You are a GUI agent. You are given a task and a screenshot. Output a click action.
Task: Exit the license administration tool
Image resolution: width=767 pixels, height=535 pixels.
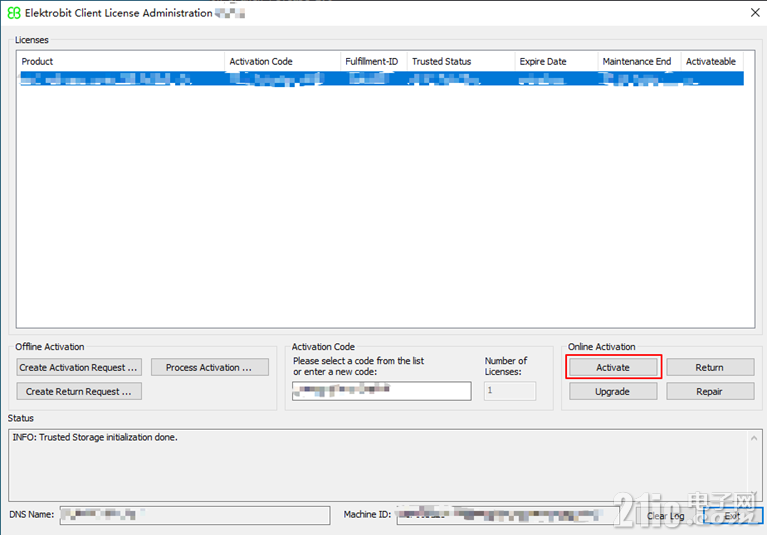coord(732,516)
